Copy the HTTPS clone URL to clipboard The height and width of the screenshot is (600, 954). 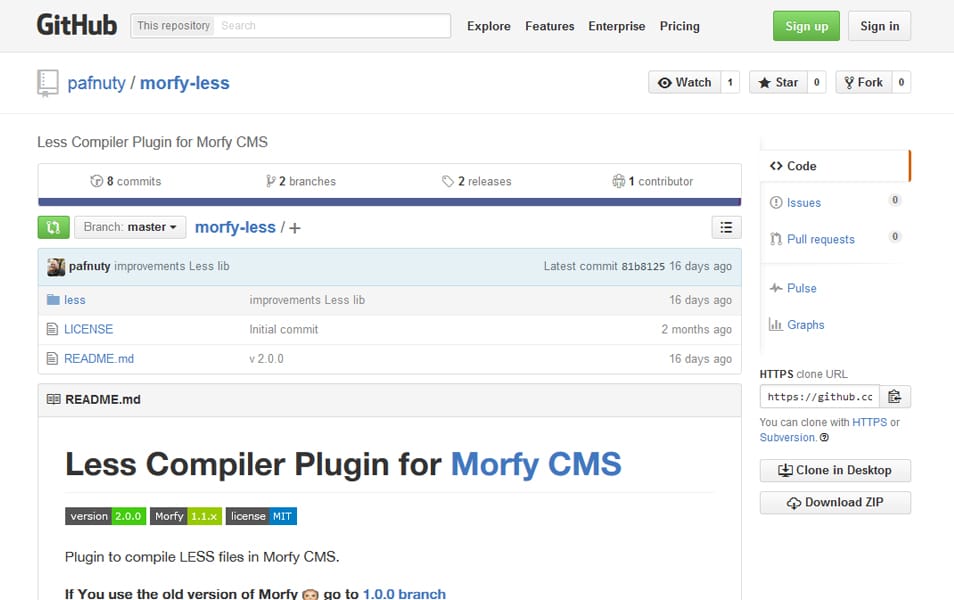click(x=896, y=396)
